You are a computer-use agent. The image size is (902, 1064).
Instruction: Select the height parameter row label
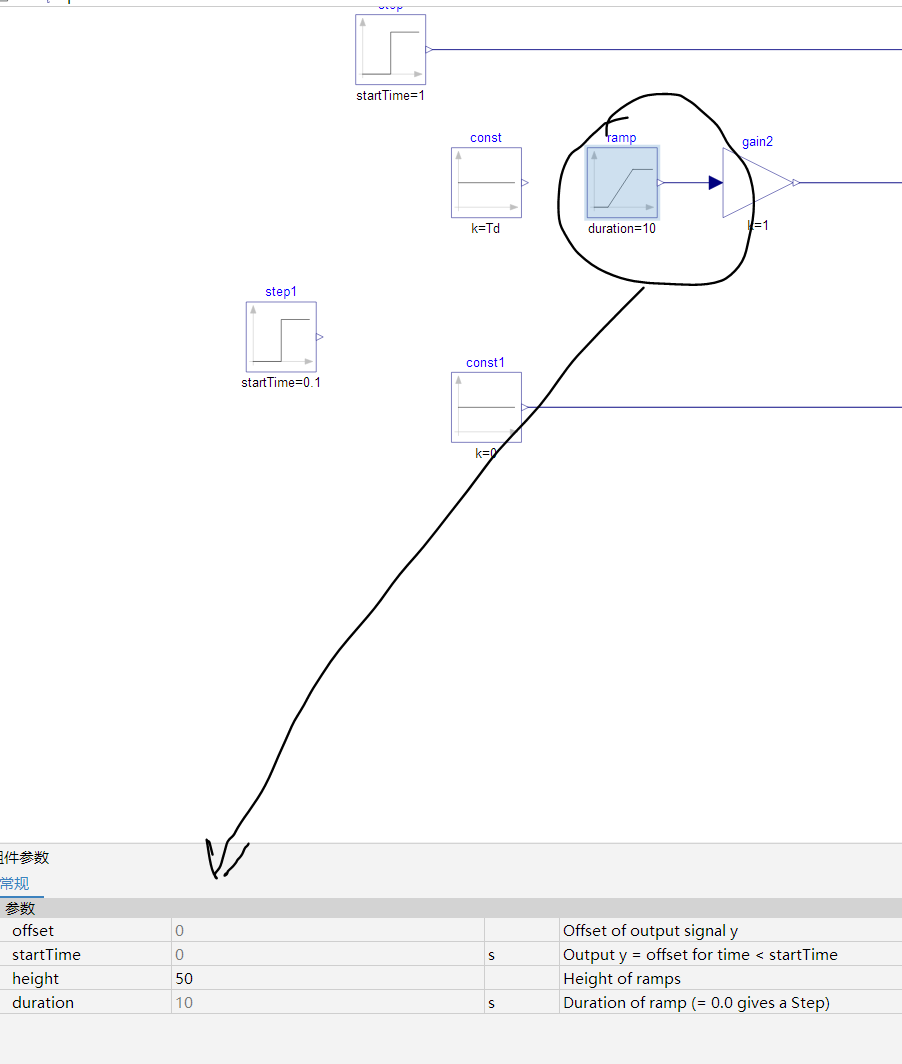coord(35,978)
